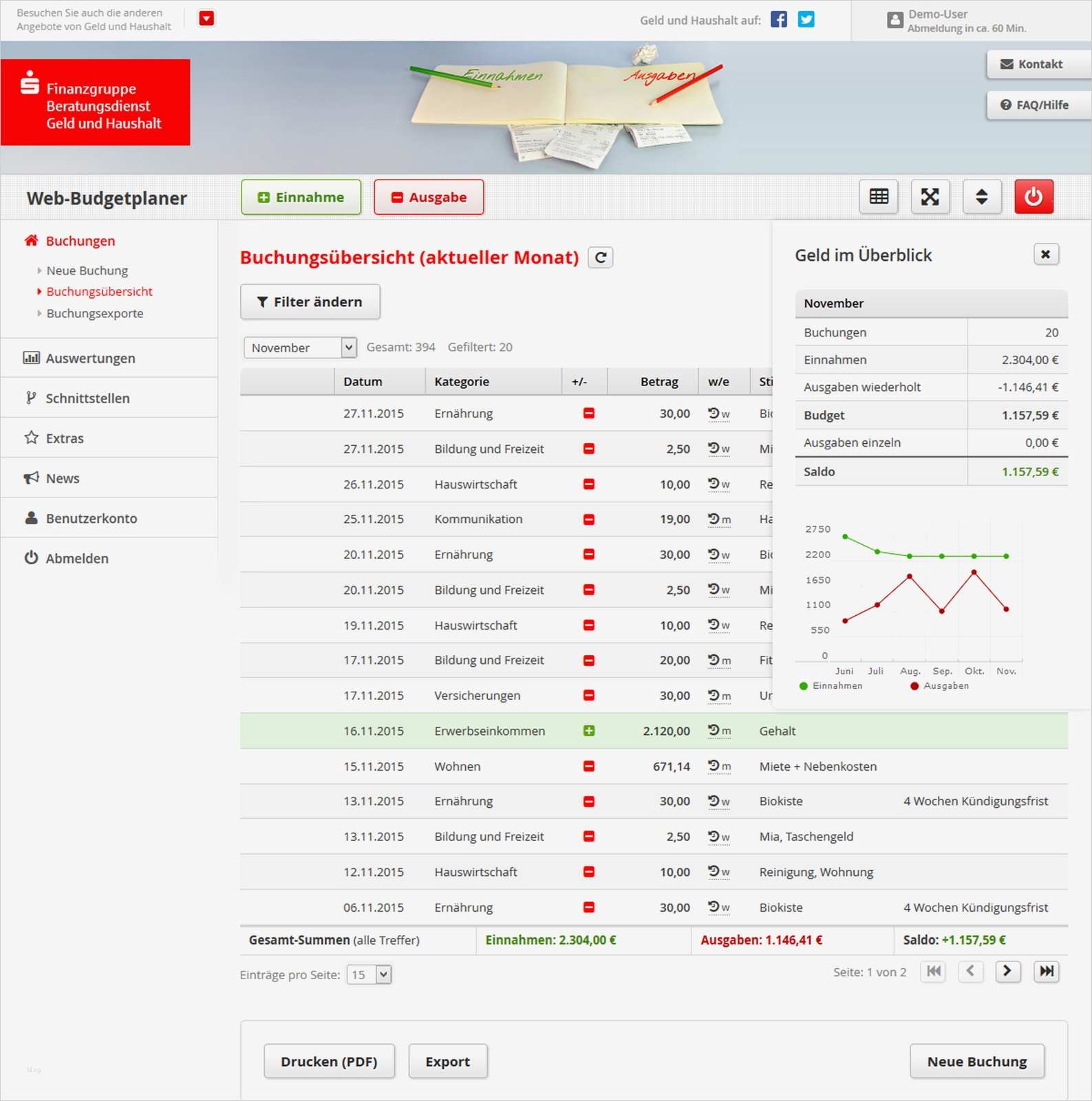The height and width of the screenshot is (1101, 1092).
Task: Open the Einträge pro Seite dropdown
Action: pos(369,974)
